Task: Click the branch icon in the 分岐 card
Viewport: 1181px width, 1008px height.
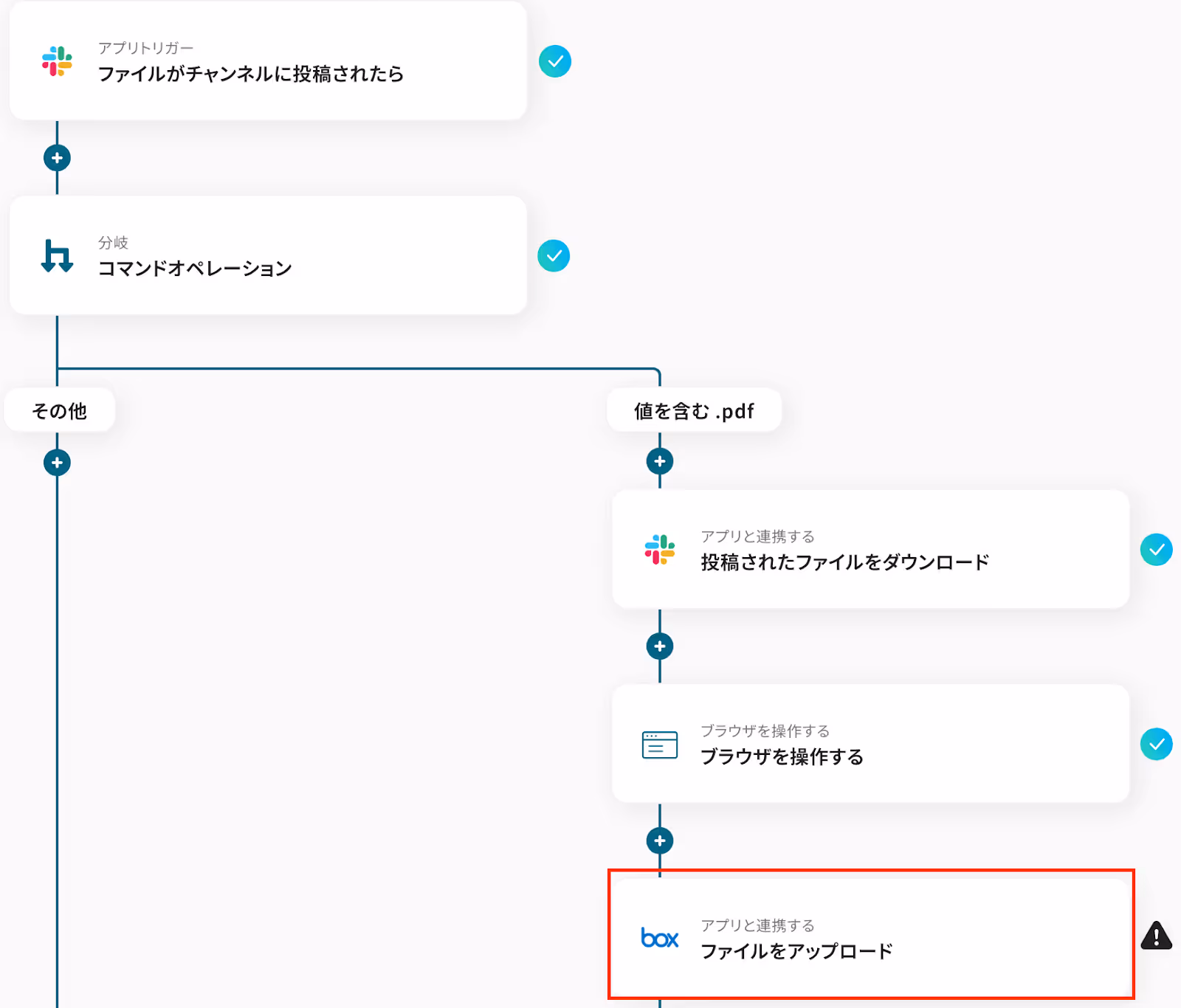Action: pyautogui.click(x=57, y=256)
